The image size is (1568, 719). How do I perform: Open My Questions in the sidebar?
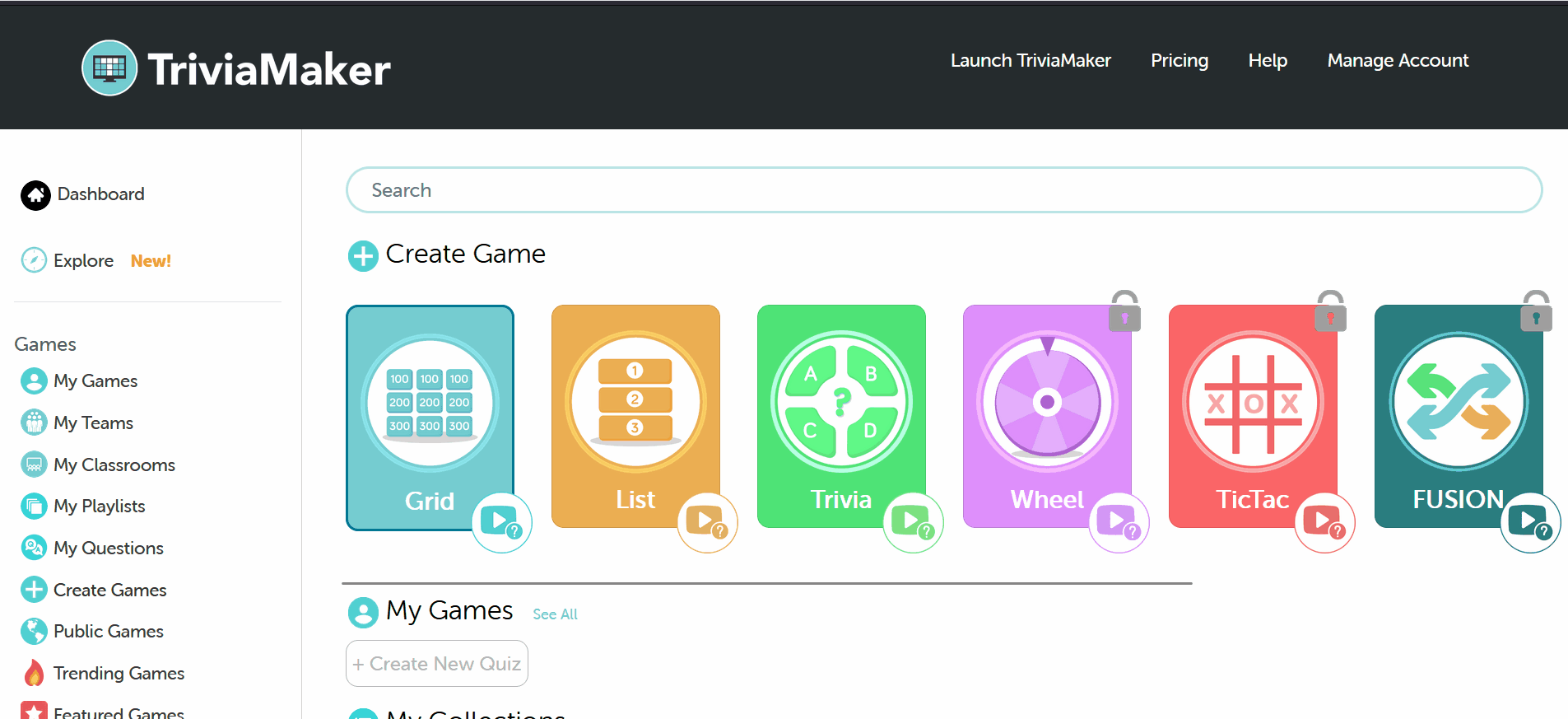click(x=108, y=549)
